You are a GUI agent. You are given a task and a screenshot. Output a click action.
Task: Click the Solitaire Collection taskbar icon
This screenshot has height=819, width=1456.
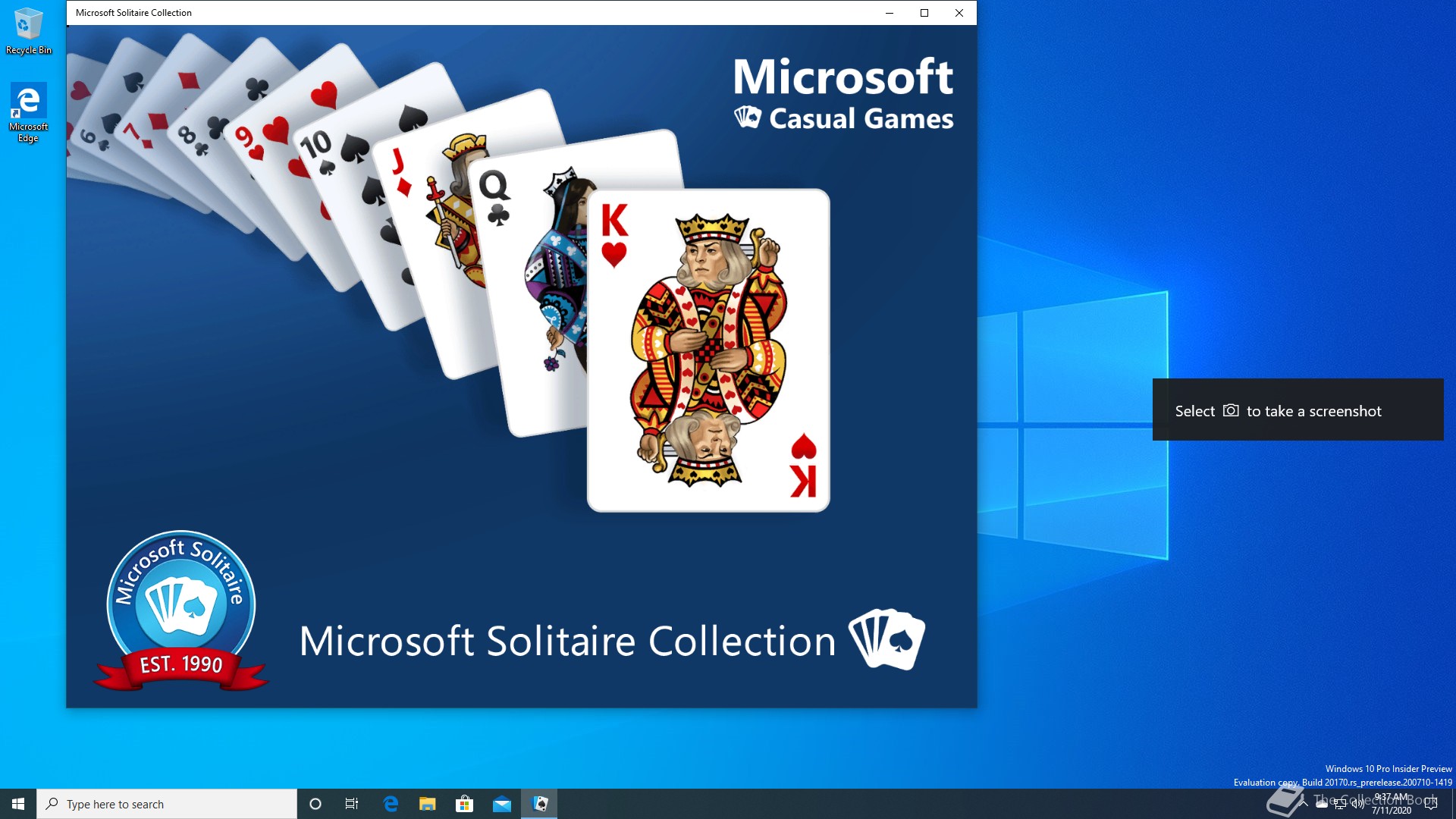539,804
